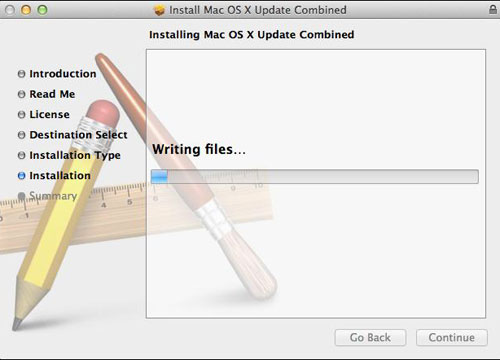The width and height of the screenshot is (500, 360).
Task: Click the package icon beside the window title
Action: tap(159, 10)
